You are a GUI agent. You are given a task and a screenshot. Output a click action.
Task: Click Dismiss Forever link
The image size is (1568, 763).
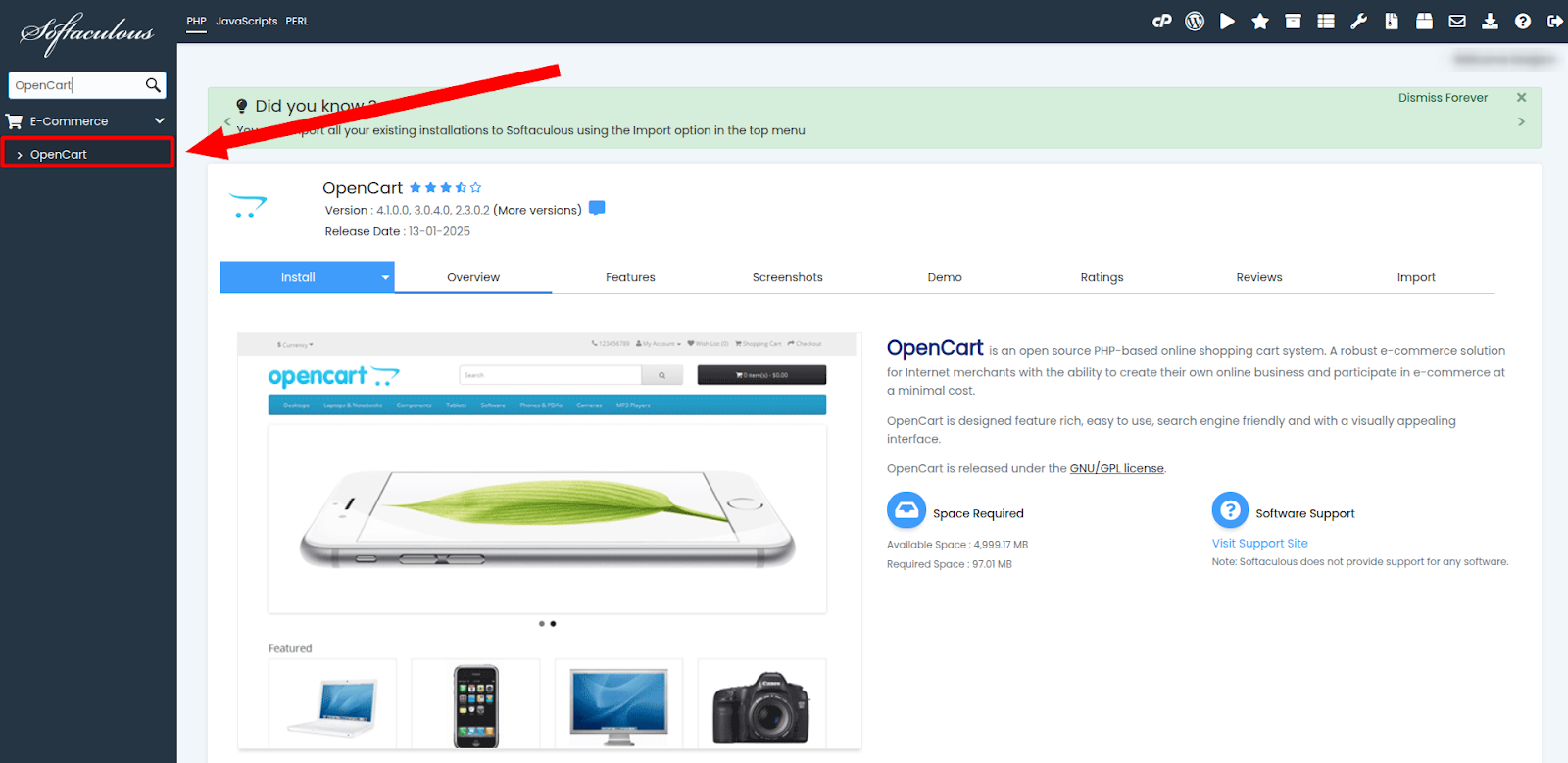pyautogui.click(x=1443, y=98)
